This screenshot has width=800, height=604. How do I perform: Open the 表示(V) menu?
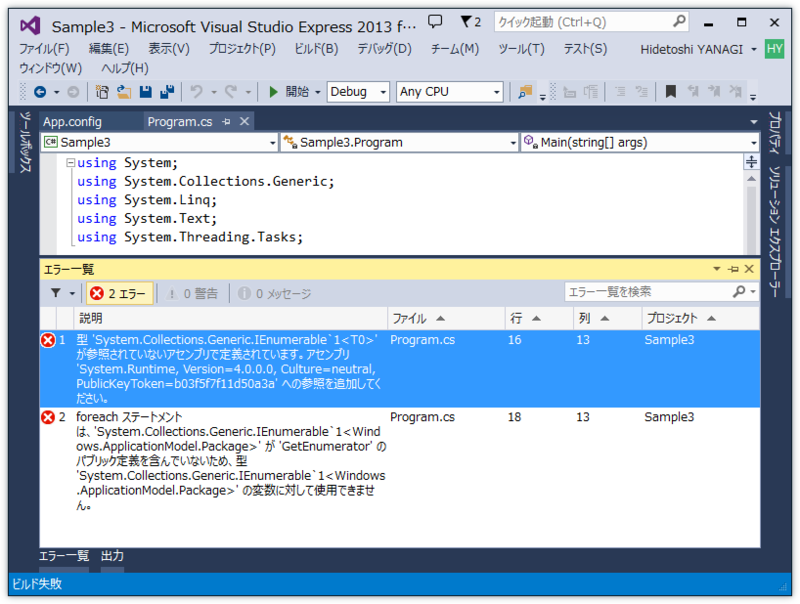[x=169, y=49]
